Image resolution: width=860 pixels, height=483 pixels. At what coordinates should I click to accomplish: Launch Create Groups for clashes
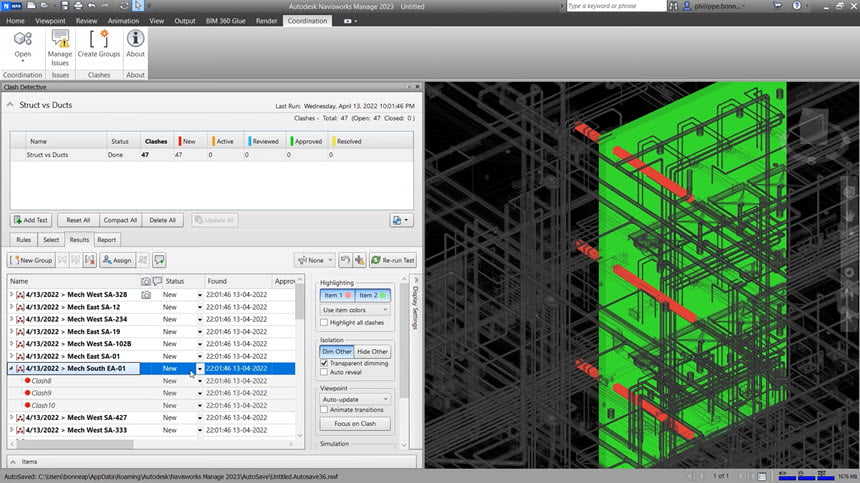(x=99, y=44)
